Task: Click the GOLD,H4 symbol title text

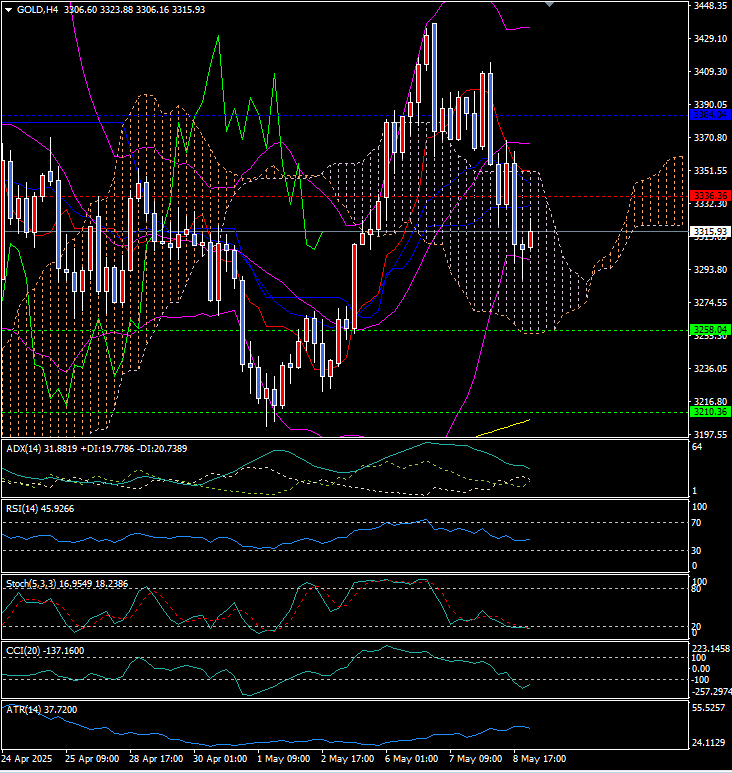Action: tap(36, 10)
